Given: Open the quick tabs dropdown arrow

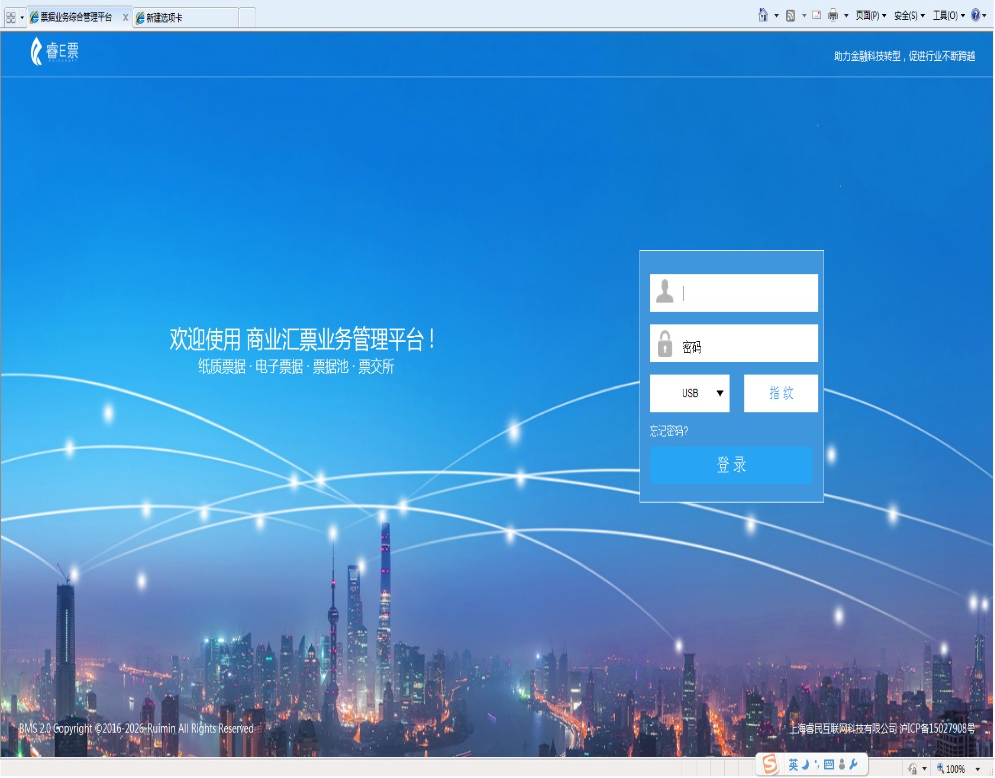Looking at the screenshot, I should pos(22,18).
